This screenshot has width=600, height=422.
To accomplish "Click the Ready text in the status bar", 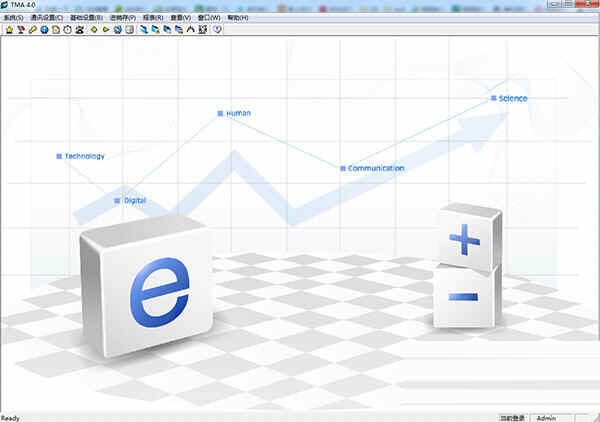I will point(10,417).
